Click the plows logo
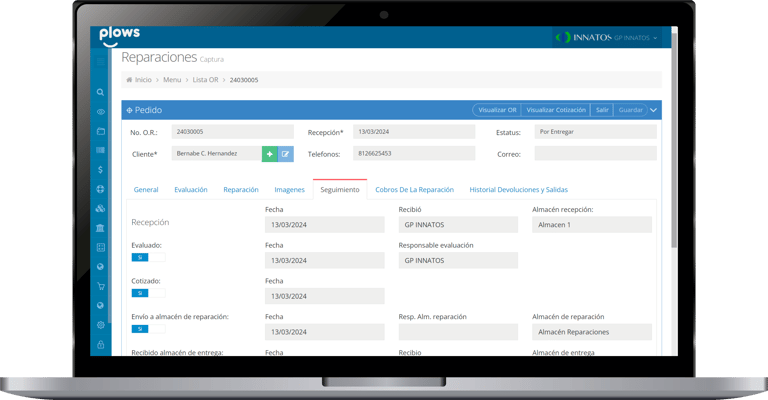 [119, 36]
